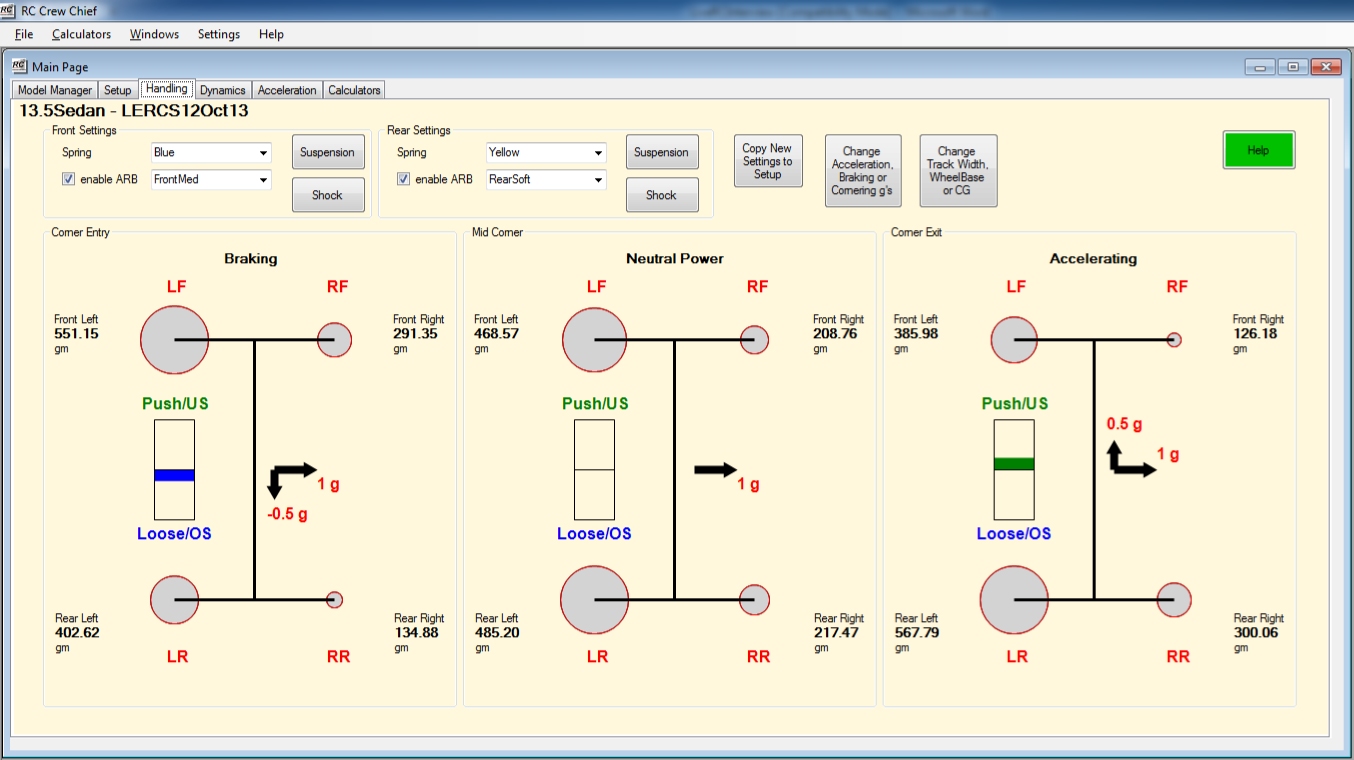
Task: Click the front Suspension button
Action: (328, 152)
